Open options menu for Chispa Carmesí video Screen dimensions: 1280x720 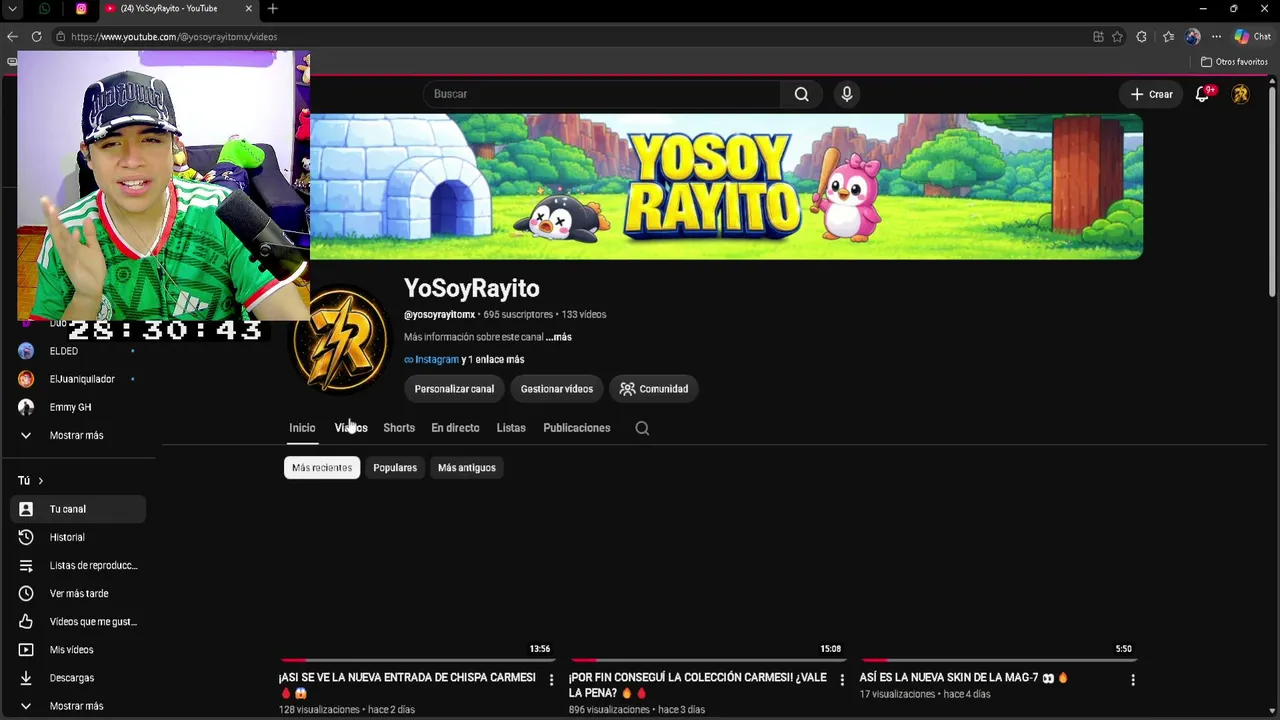click(551, 680)
